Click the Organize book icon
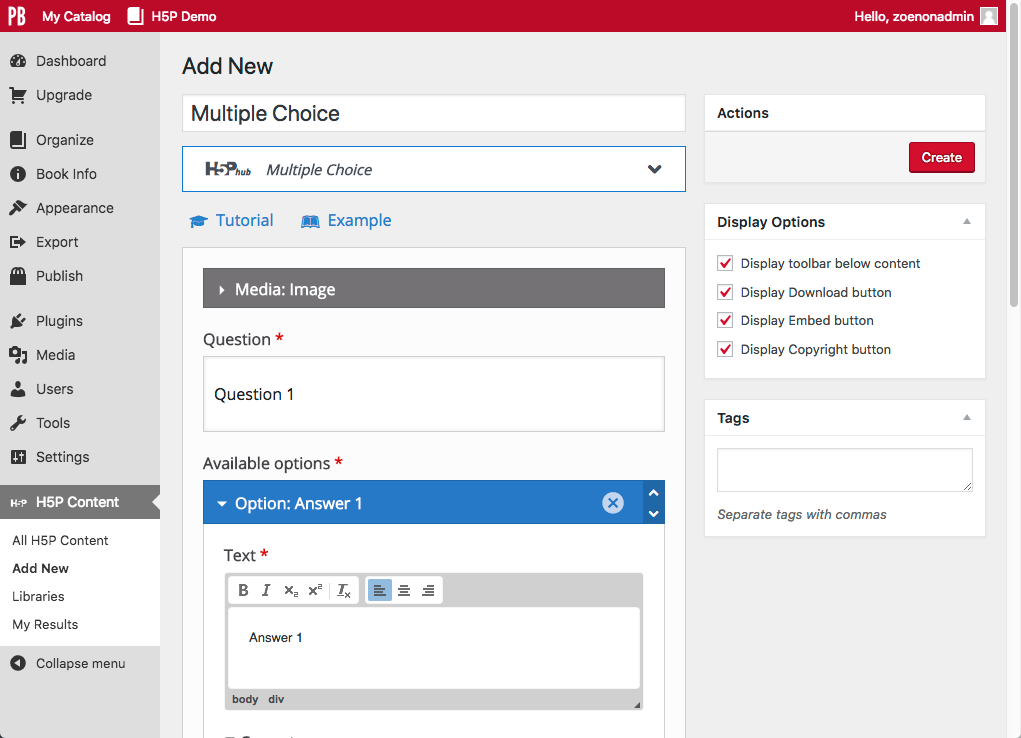The width and height of the screenshot is (1021, 738). tap(18, 140)
